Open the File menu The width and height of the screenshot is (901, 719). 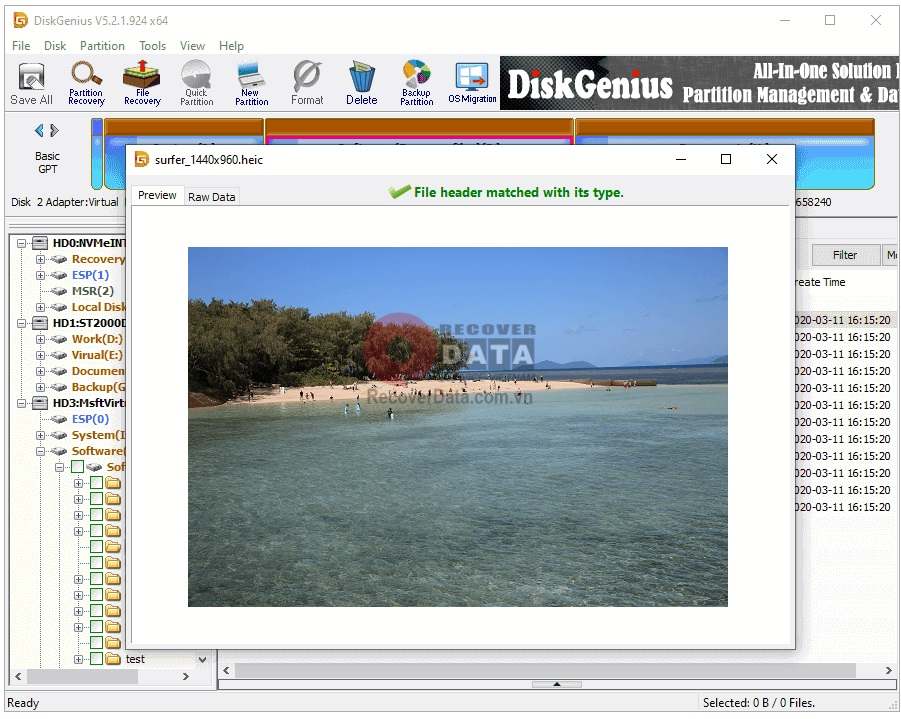tap(21, 45)
